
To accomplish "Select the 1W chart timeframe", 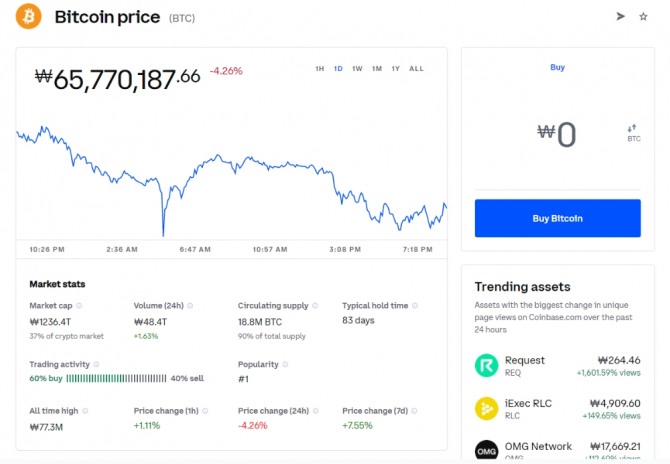I will pos(357,69).
